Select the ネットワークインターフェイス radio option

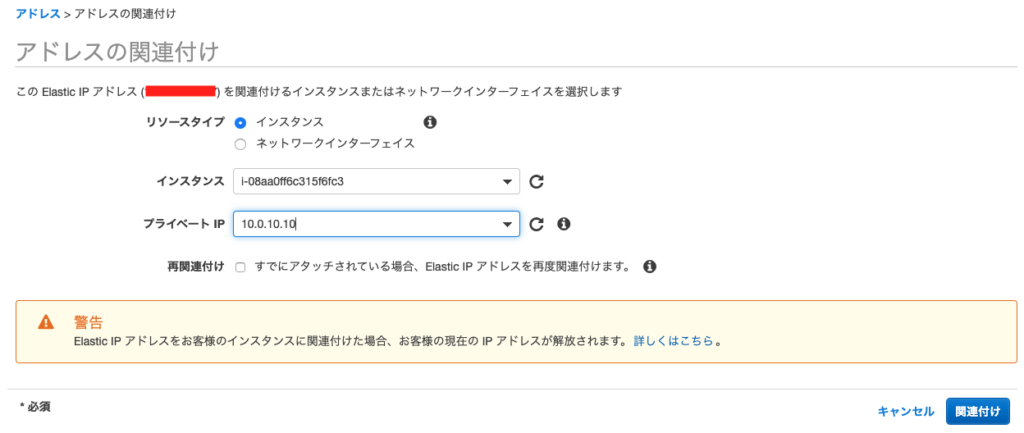click(240, 143)
